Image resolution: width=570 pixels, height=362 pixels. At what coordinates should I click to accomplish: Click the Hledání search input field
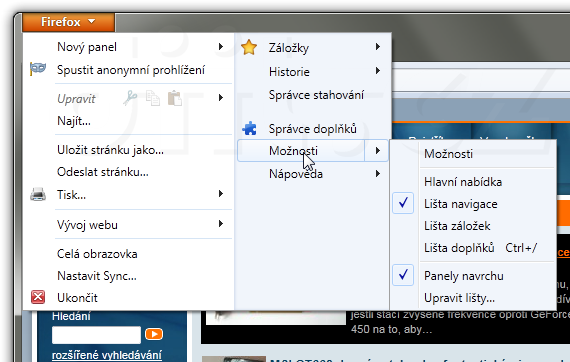pos(96,335)
